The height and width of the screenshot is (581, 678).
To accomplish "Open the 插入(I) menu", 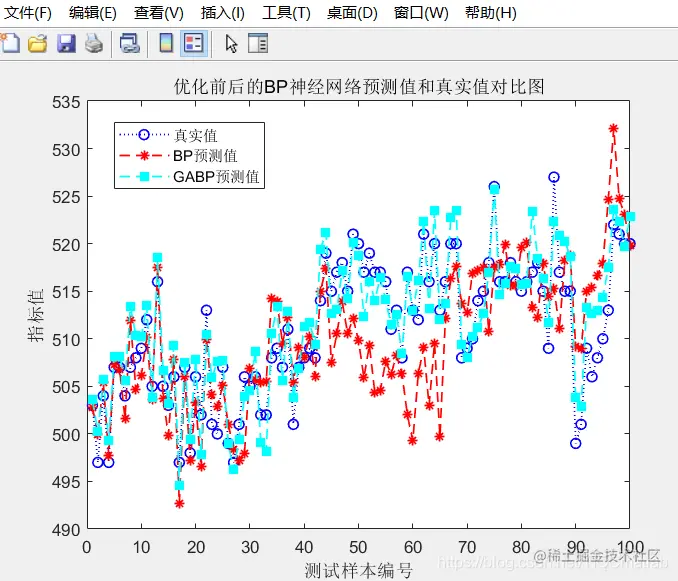I will click(x=223, y=13).
